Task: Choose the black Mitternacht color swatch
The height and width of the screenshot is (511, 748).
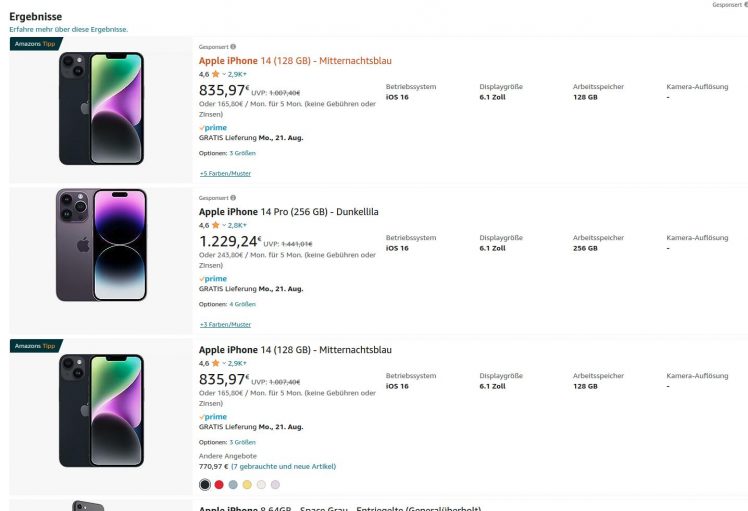Action: (205, 484)
